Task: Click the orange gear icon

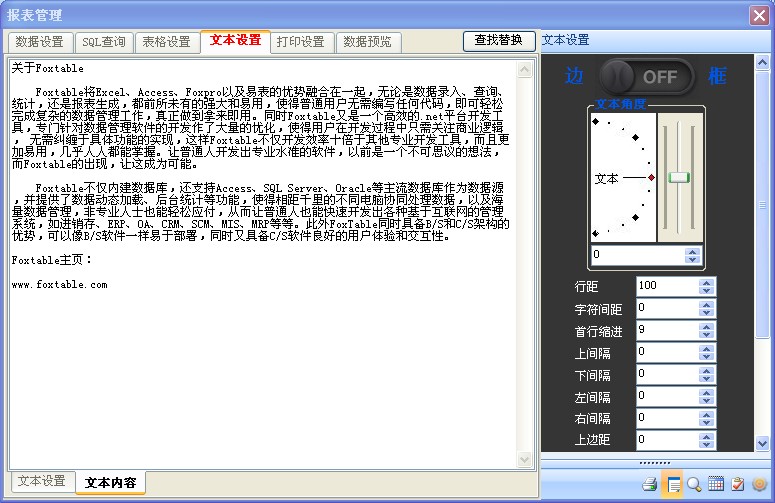Action: tap(759, 484)
